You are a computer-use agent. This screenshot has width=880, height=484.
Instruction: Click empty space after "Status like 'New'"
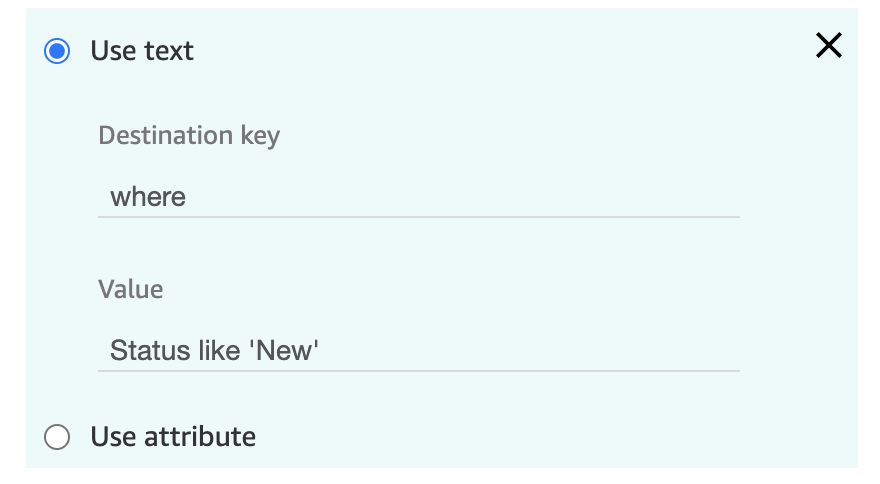pyautogui.click(x=528, y=351)
